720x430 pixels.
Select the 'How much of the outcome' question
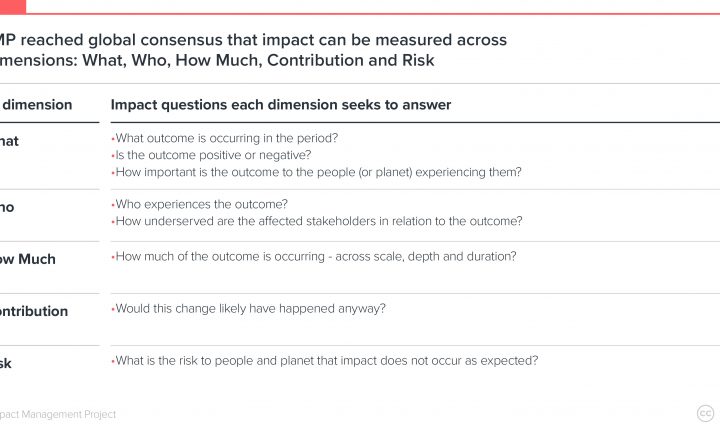coord(314,256)
